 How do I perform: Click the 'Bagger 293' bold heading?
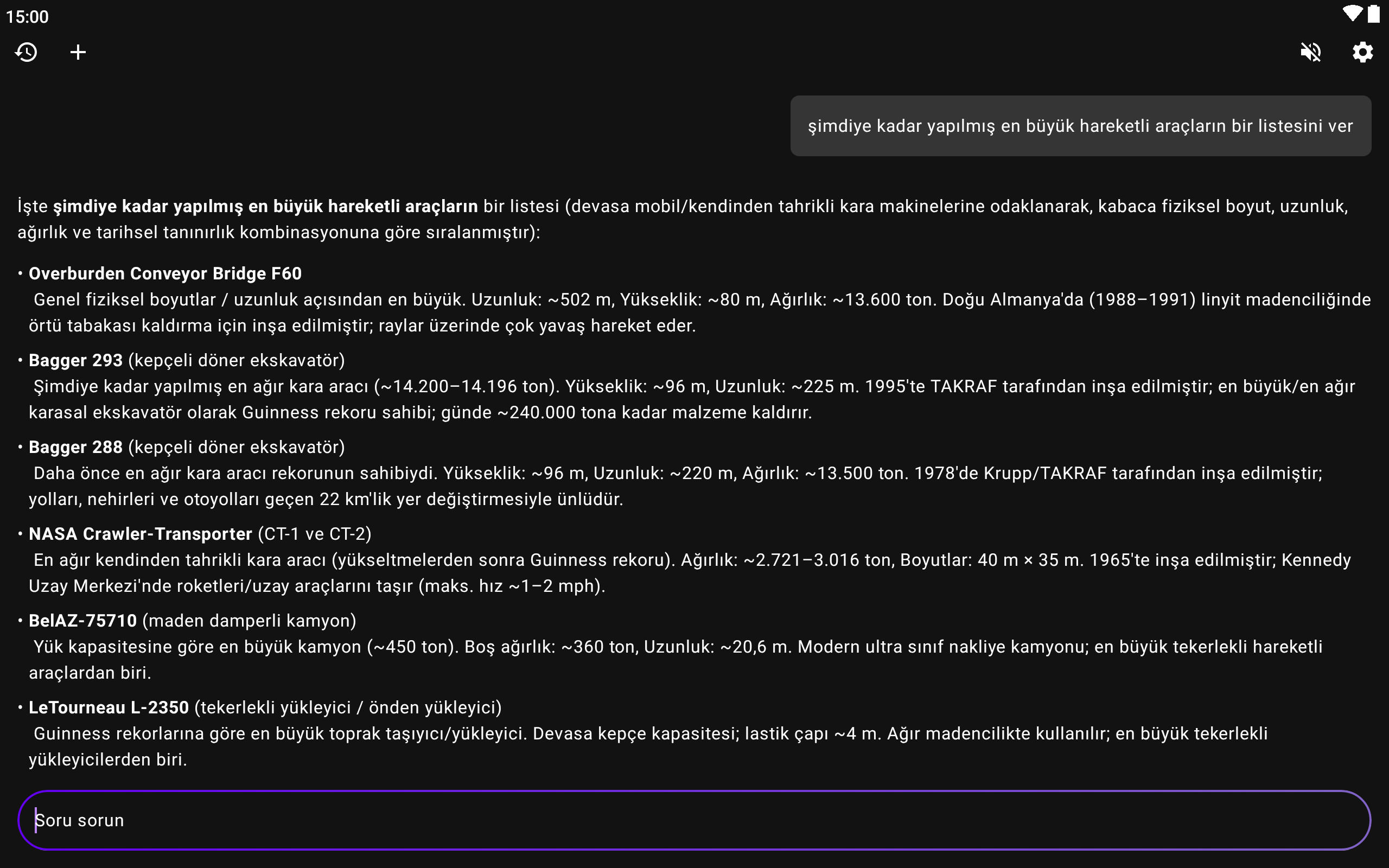[x=76, y=360]
